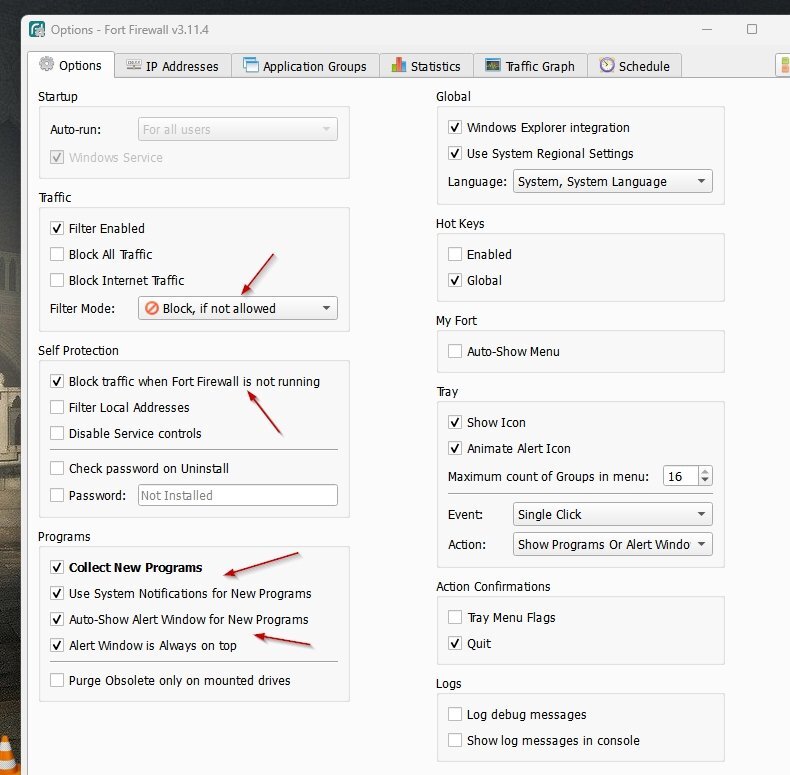Click the VLC cone icon on desktop

(x=7, y=754)
